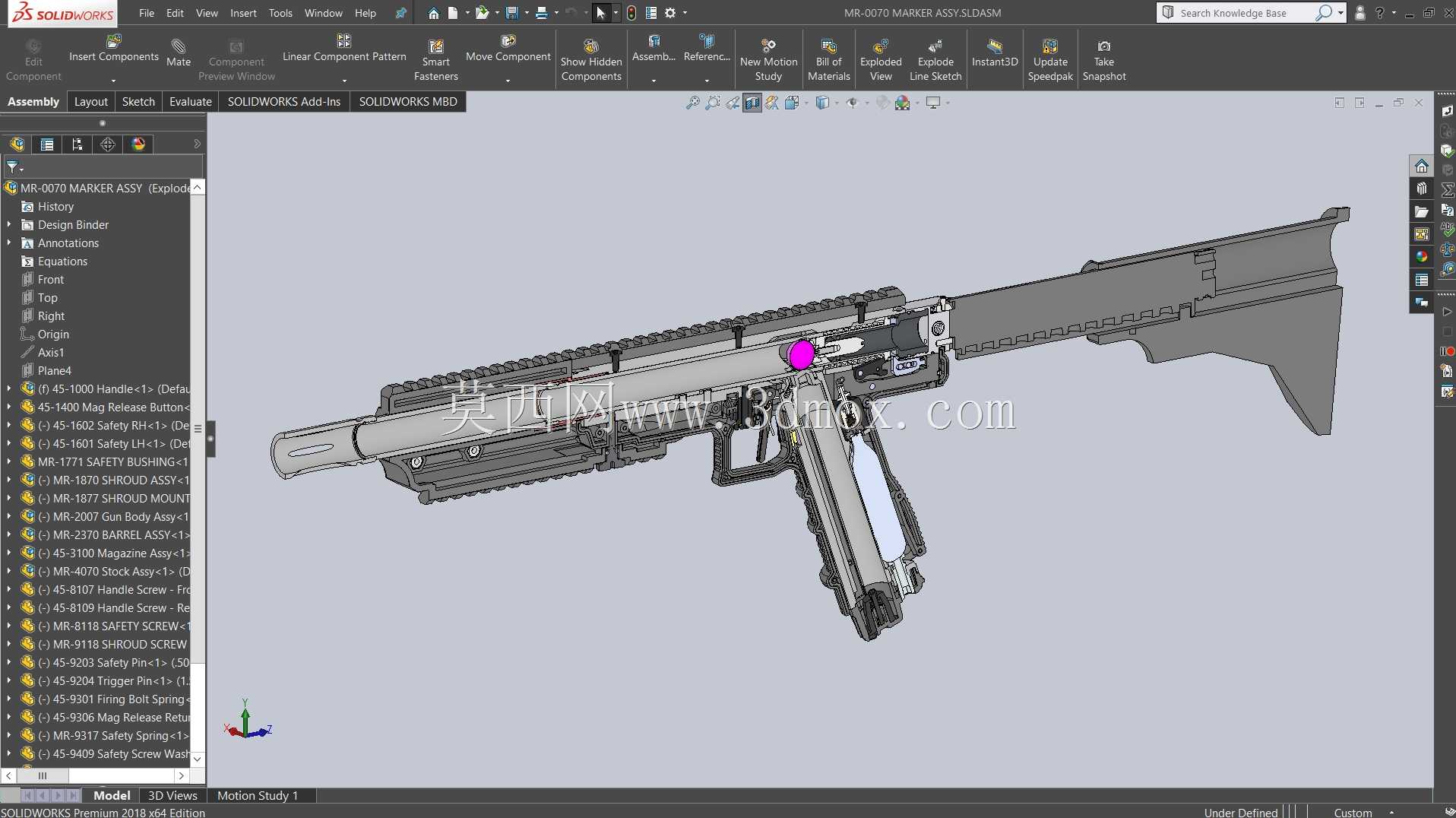The width and height of the screenshot is (1456, 818).
Task: Click the Print icon
Action: pos(542,13)
